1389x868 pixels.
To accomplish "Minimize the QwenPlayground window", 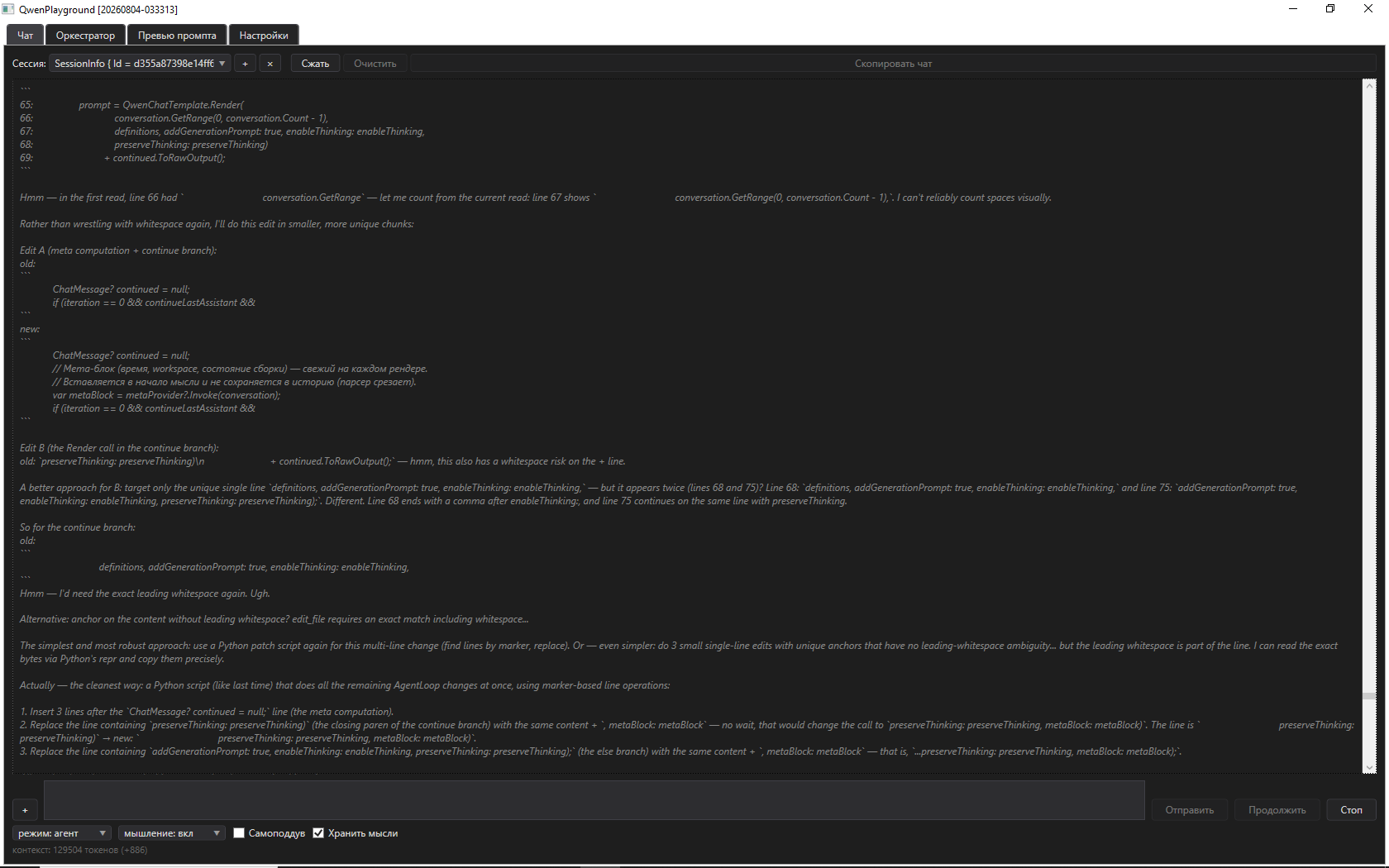I will pos(1293,9).
